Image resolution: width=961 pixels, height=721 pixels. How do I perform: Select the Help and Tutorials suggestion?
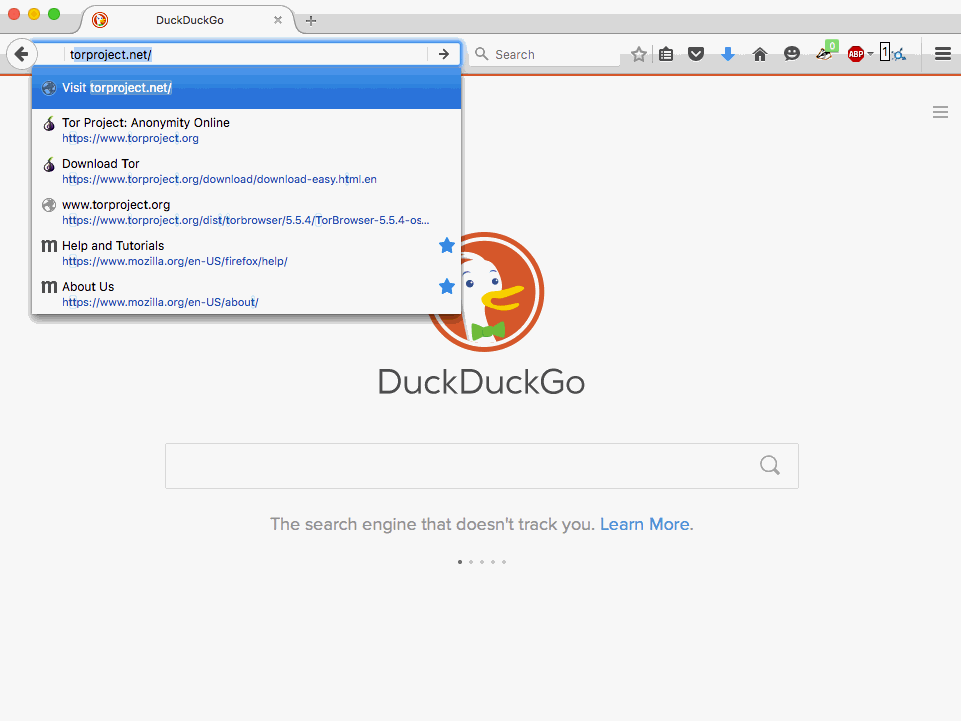click(x=246, y=253)
